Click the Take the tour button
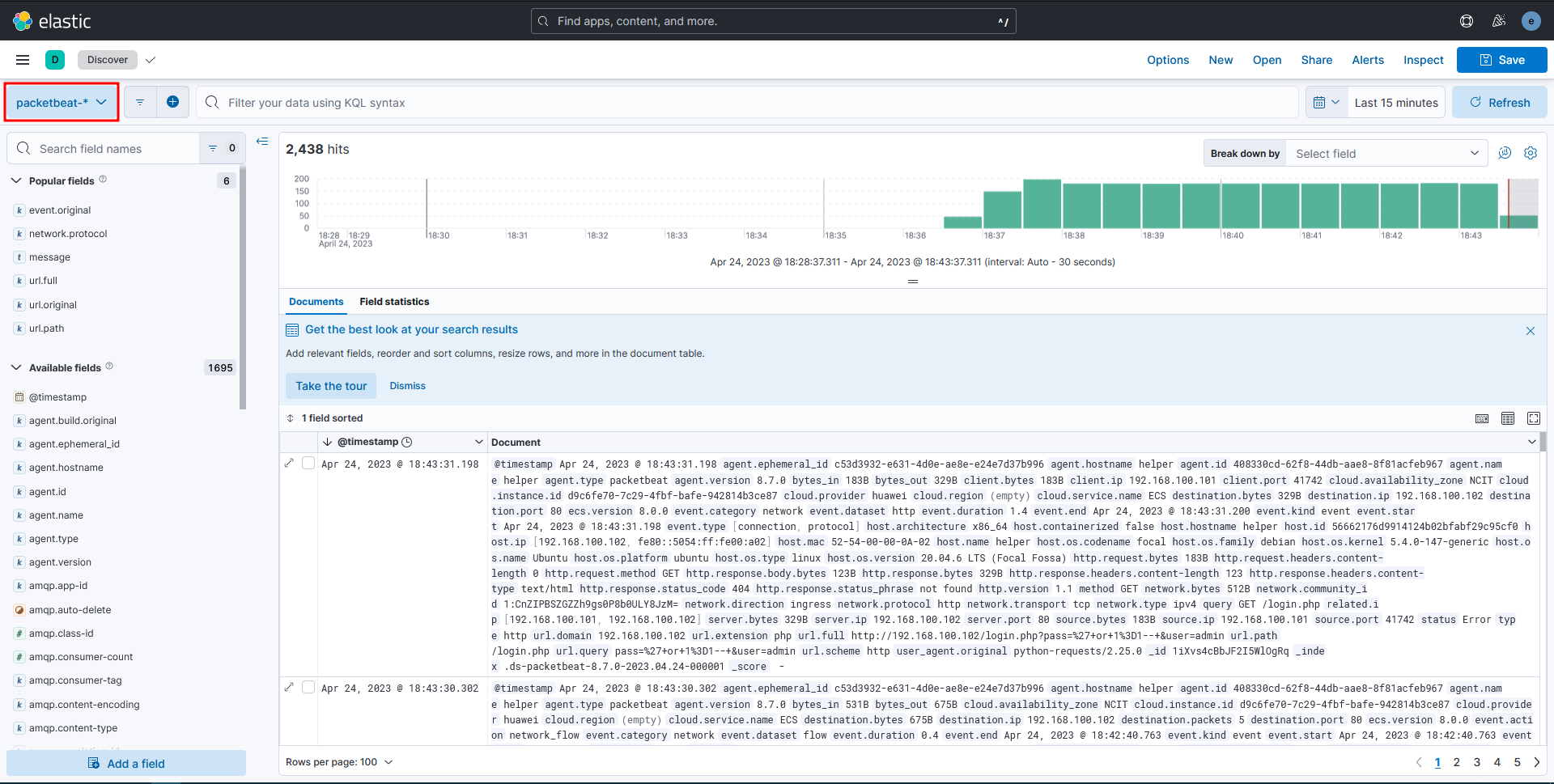 point(331,386)
